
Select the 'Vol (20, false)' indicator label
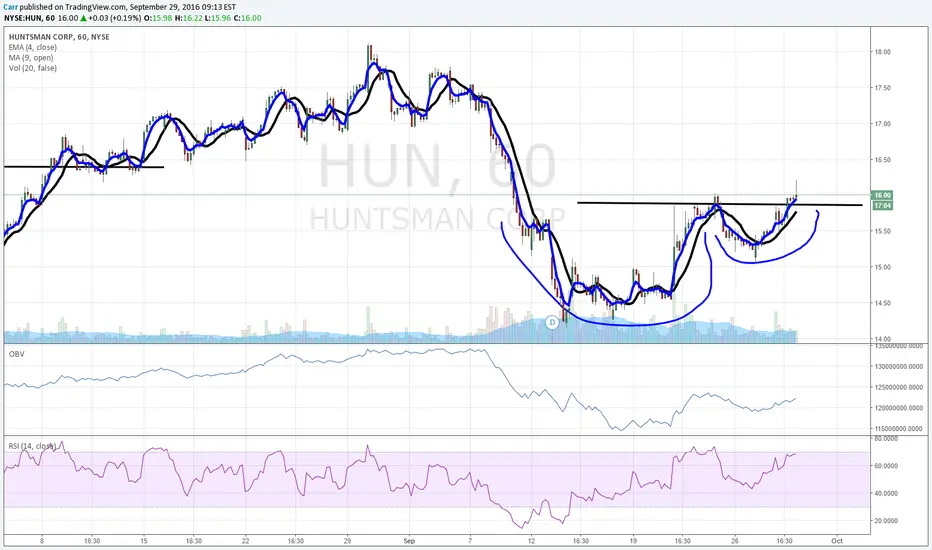[33, 68]
